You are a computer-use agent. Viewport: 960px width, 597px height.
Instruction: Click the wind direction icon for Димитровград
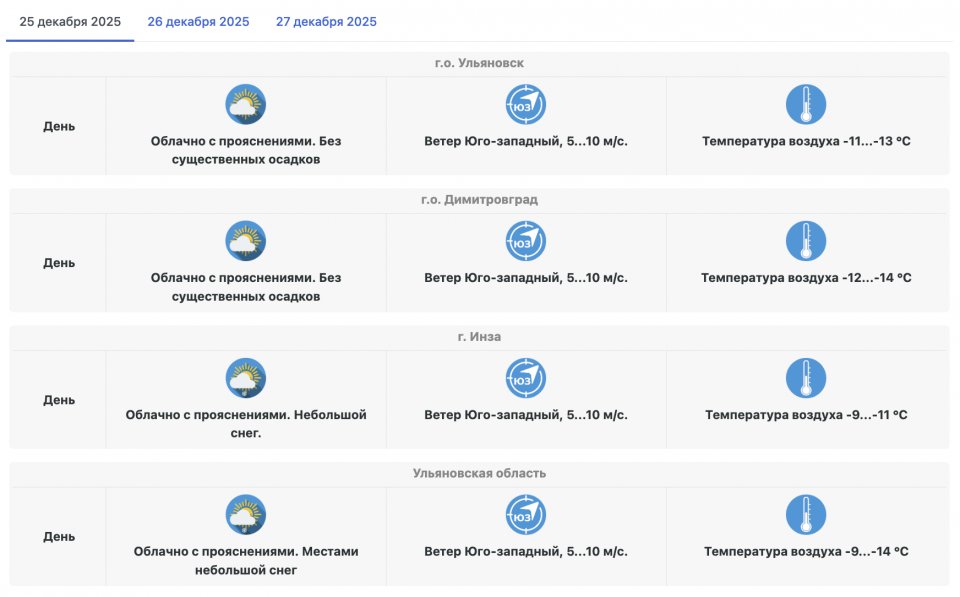[526, 241]
